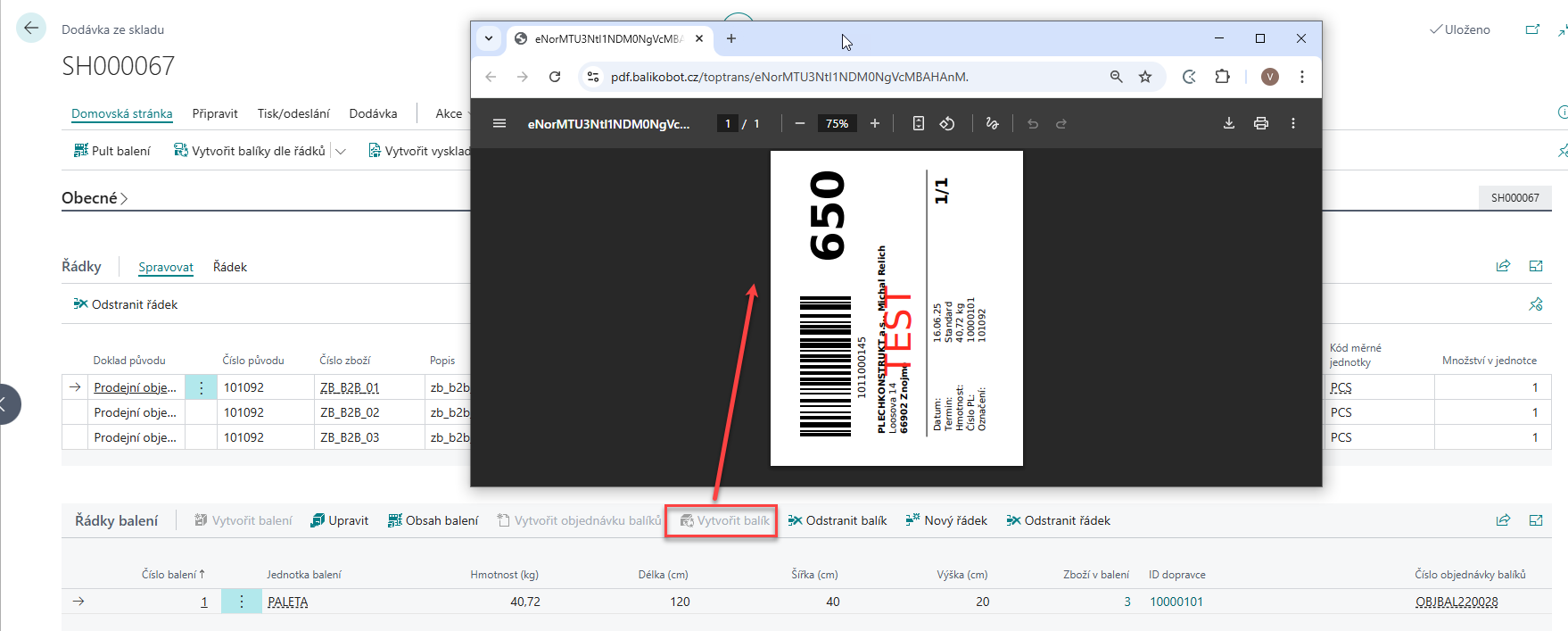Go back using the page back arrow

pyautogui.click(x=31, y=29)
